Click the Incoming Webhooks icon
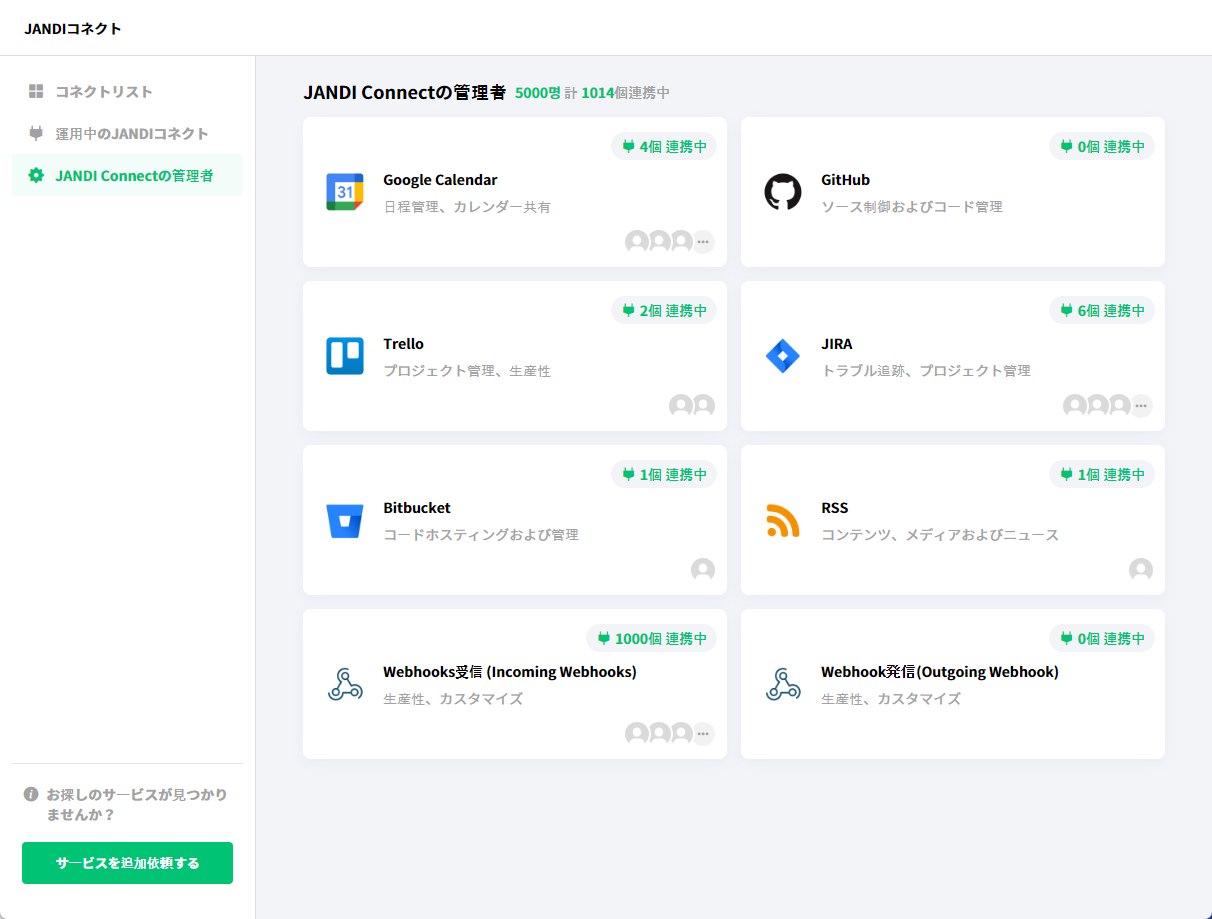The height and width of the screenshot is (919, 1212). click(x=345, y=684)
